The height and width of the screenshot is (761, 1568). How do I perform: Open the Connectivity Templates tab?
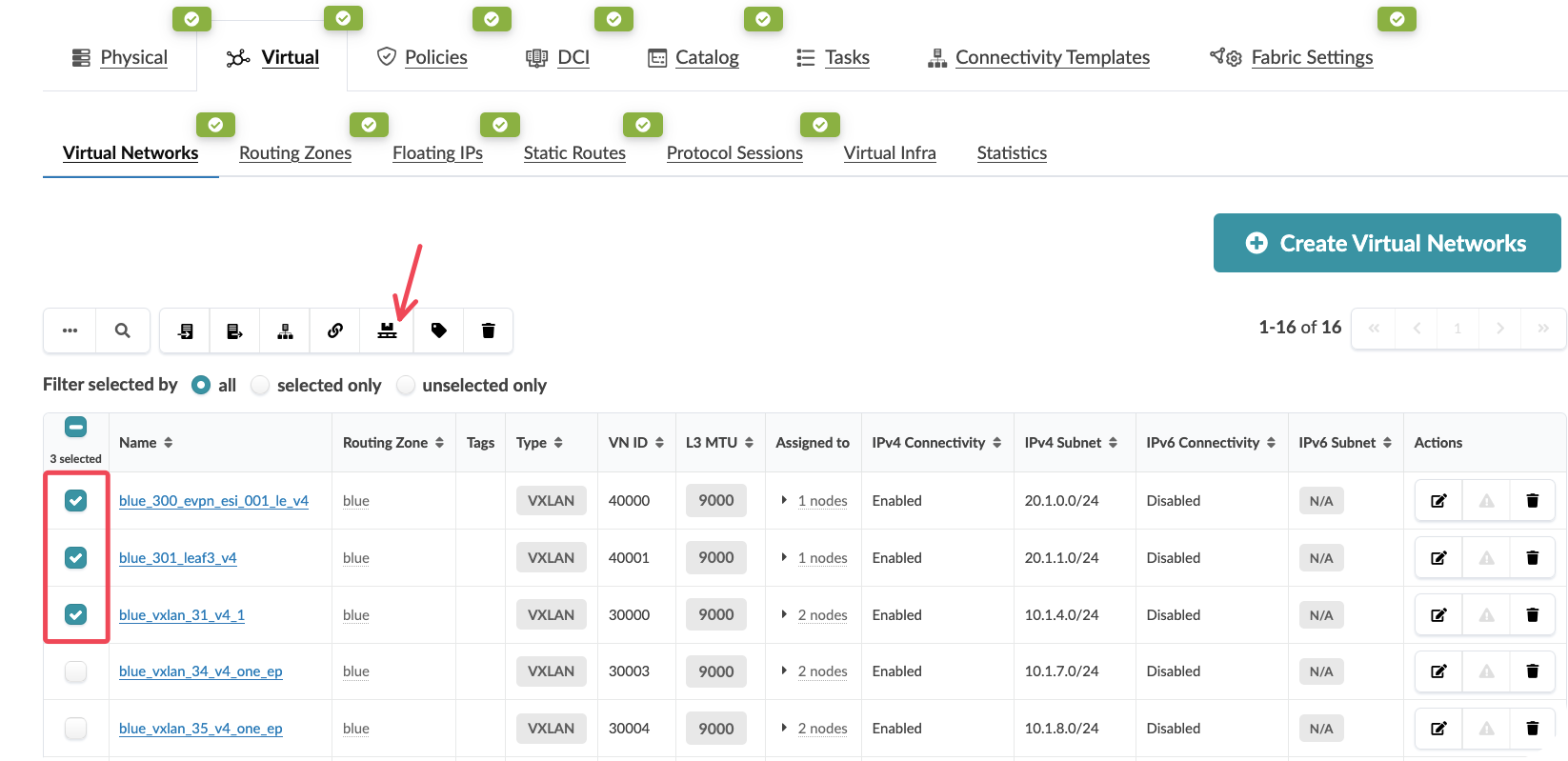click(x=1052, y=57)
